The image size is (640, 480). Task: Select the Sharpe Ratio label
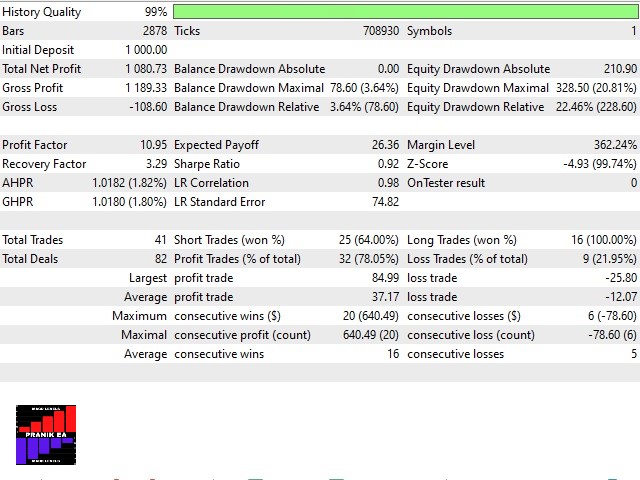pyautogui.click(x=207, y=164)
